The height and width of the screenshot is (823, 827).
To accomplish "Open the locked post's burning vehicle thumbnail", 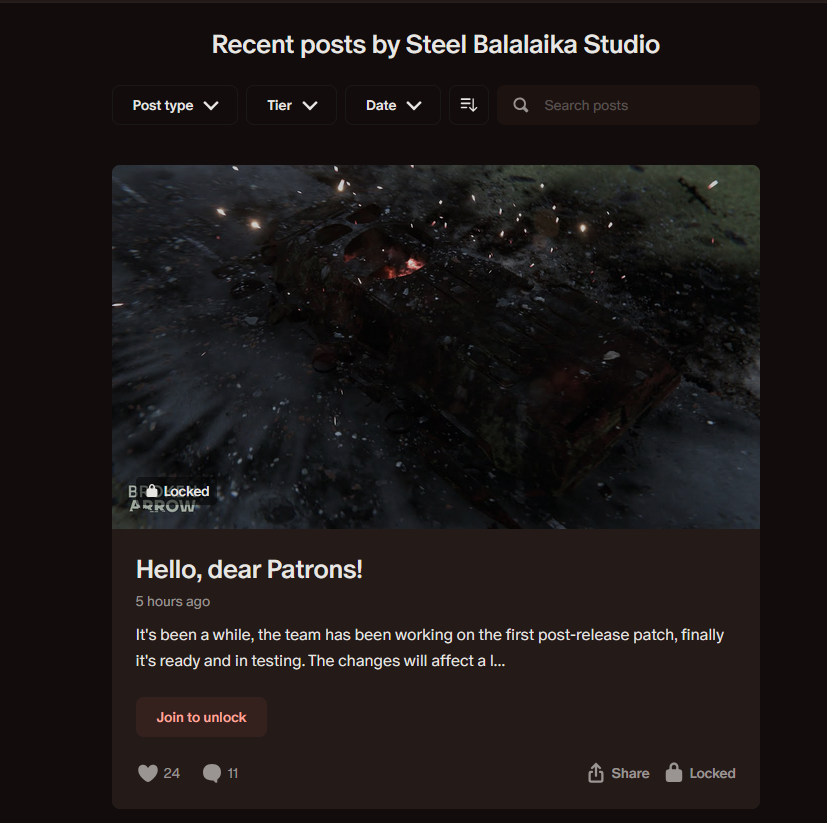I will tap(436, 347).
